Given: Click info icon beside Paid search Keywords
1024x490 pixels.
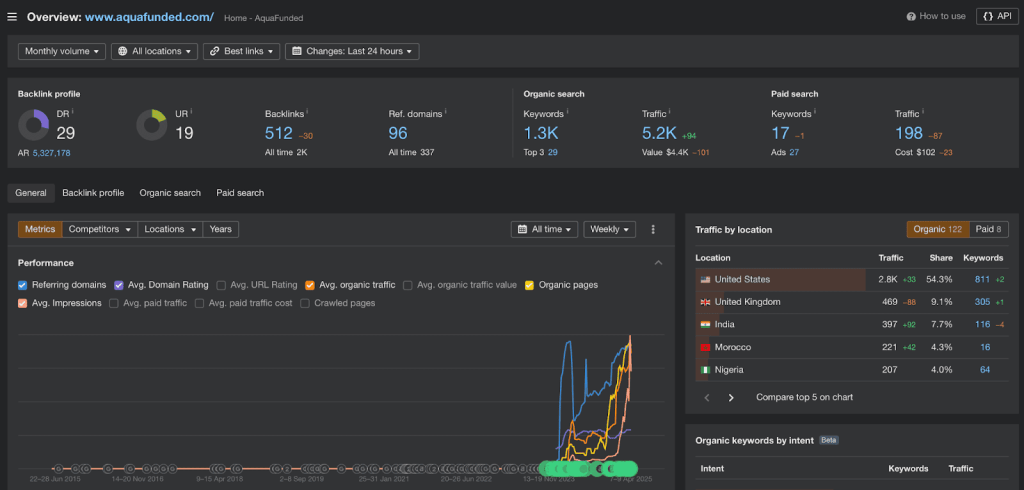Looking at the screenshot, I should click(x=814, y=112).
